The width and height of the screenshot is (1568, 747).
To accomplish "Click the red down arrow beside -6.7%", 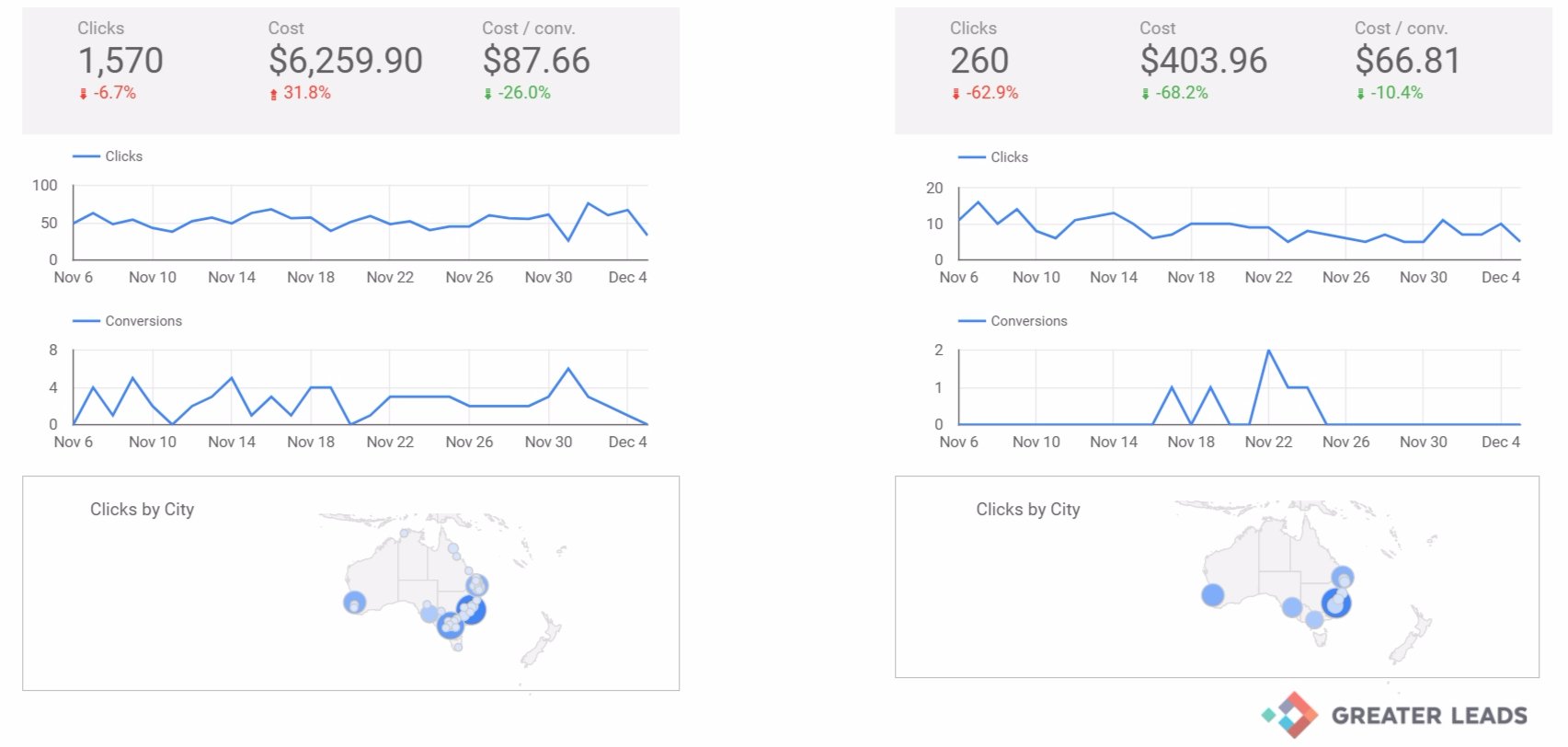I will [x=84, y=94].
